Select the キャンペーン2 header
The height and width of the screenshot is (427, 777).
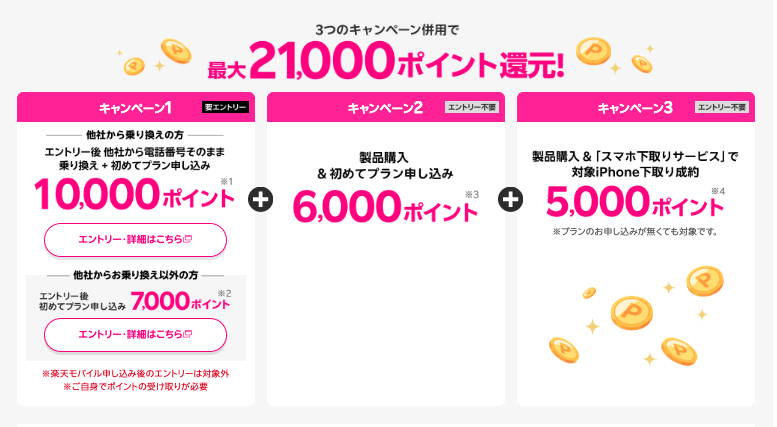pos(385,107)
